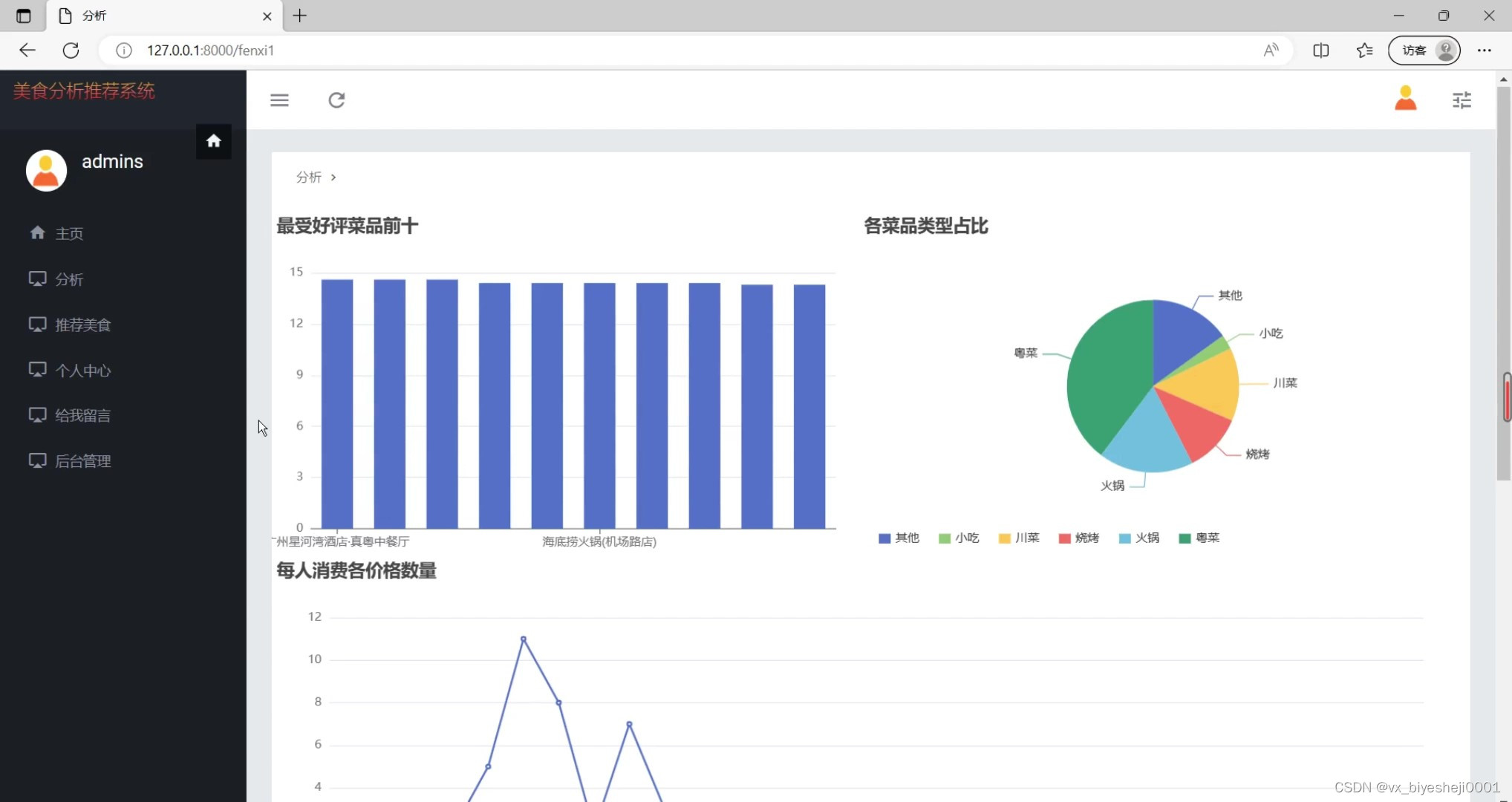
Task: Click the 分析 analysis icon in sidebar
Action: 38,278
